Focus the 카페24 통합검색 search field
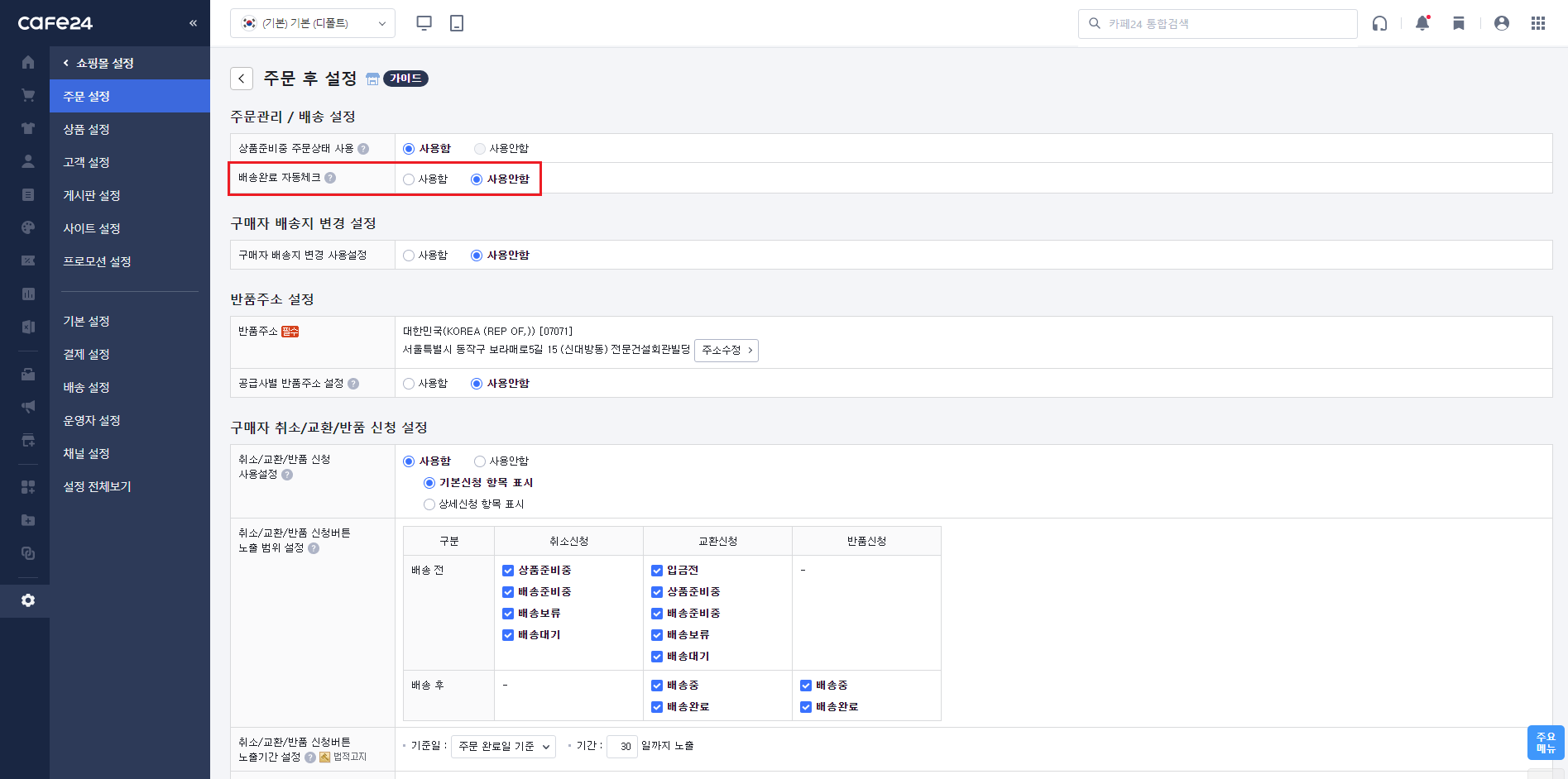 click(x=1217, y=23)
